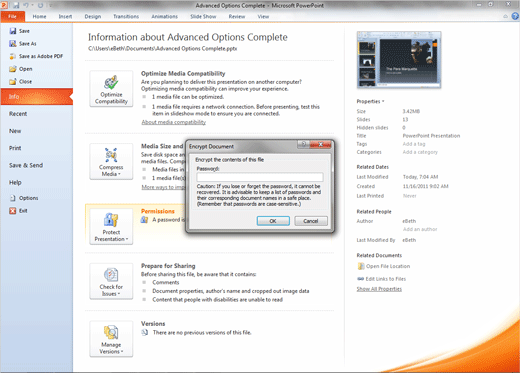The width and height of the screenshot is (520, 373).
Task: Open the File tab
Action: [x=12, y=16]
